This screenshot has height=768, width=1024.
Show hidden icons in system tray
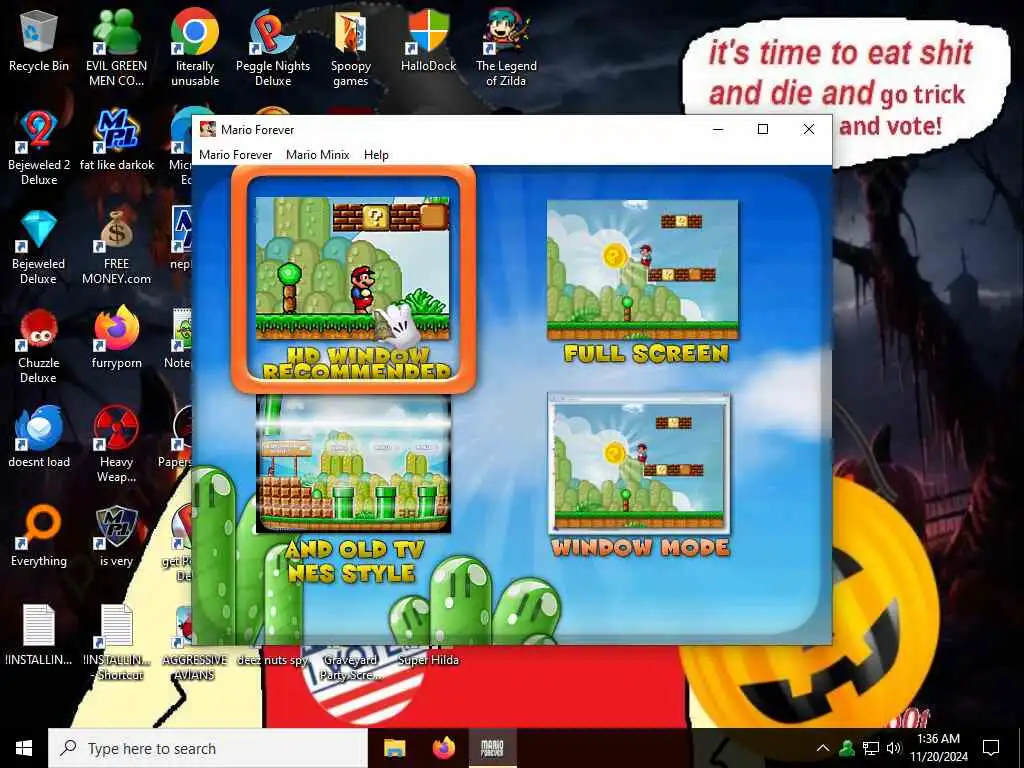tap(823, 748)
